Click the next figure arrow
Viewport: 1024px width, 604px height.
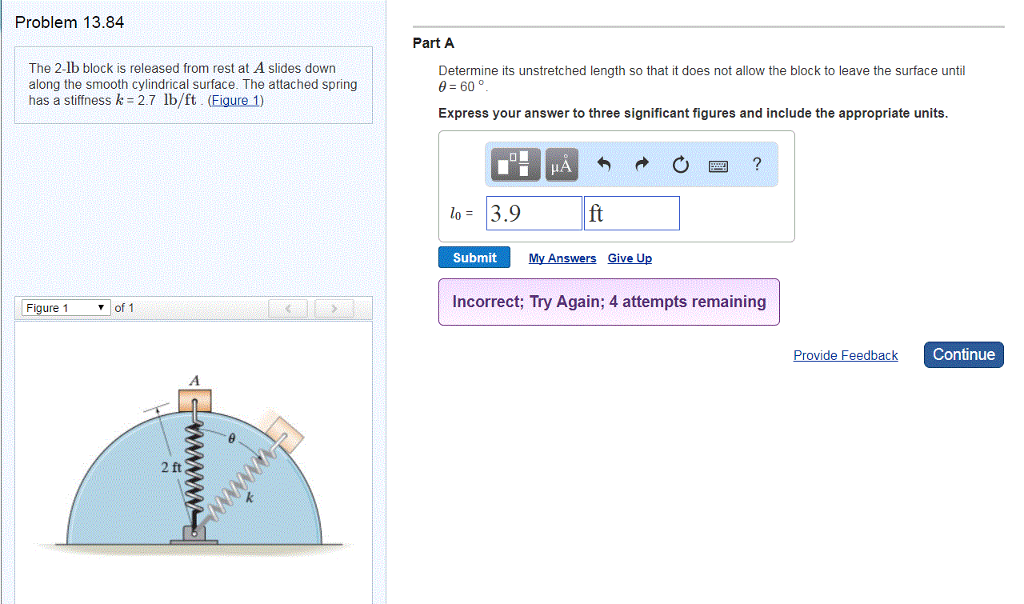pos(333,308)
